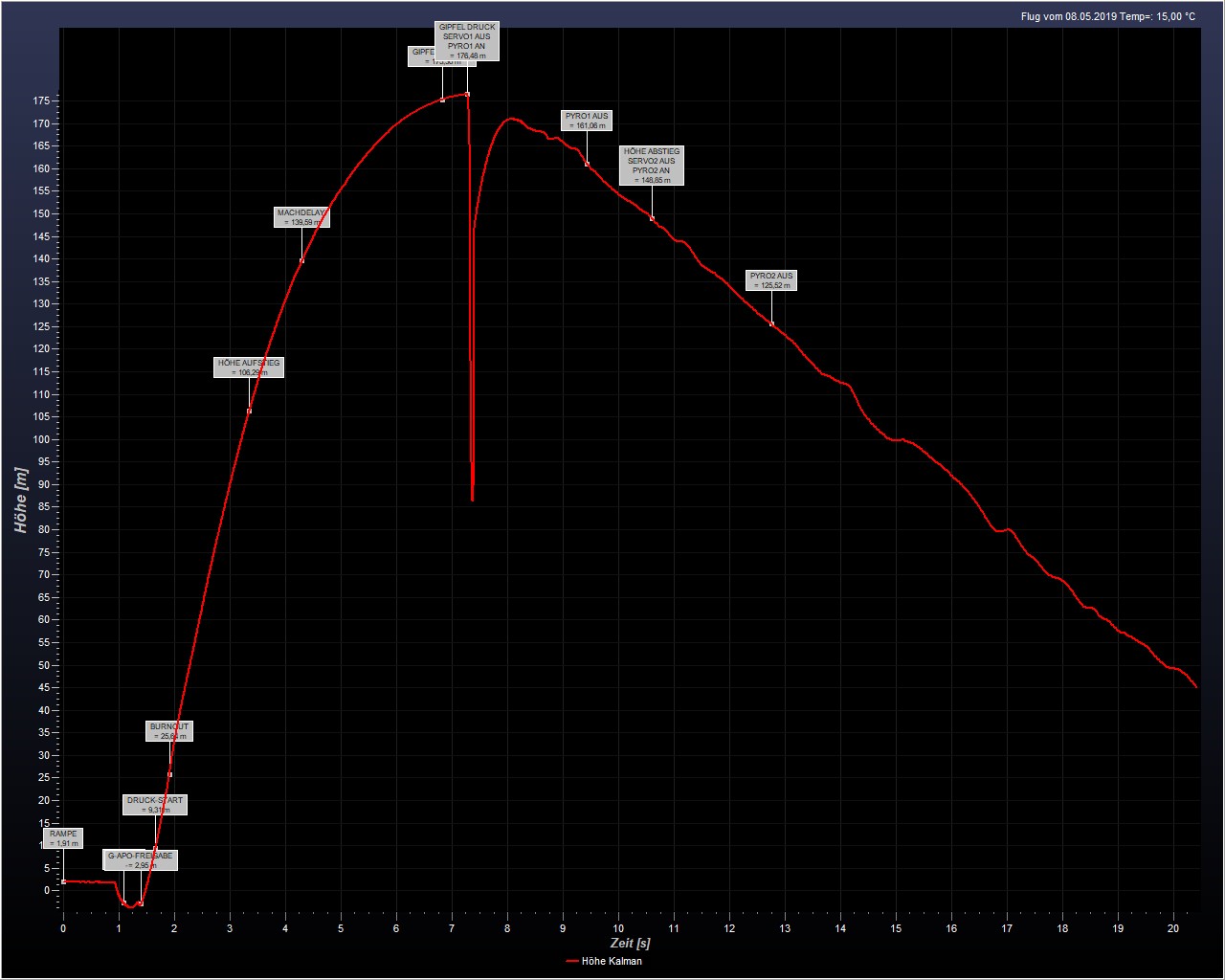The image size is (1225, 980).
Task: Click the marker point below MACHDELAY label
Action: [301, 260]
